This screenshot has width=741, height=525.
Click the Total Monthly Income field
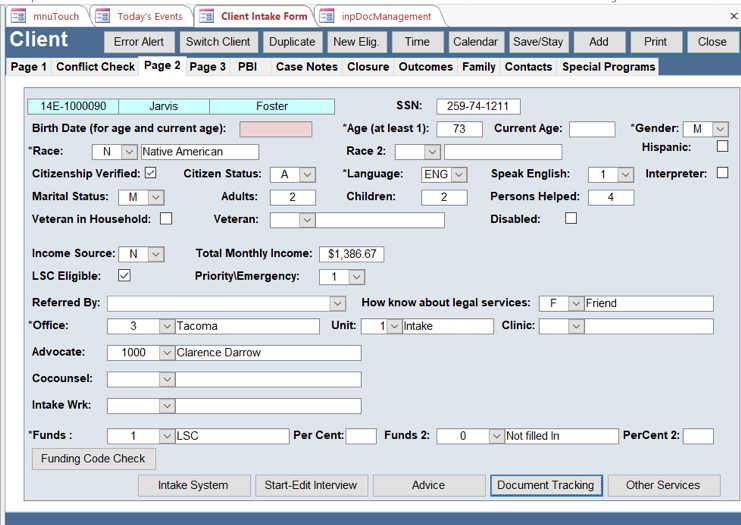coord(351,254)
